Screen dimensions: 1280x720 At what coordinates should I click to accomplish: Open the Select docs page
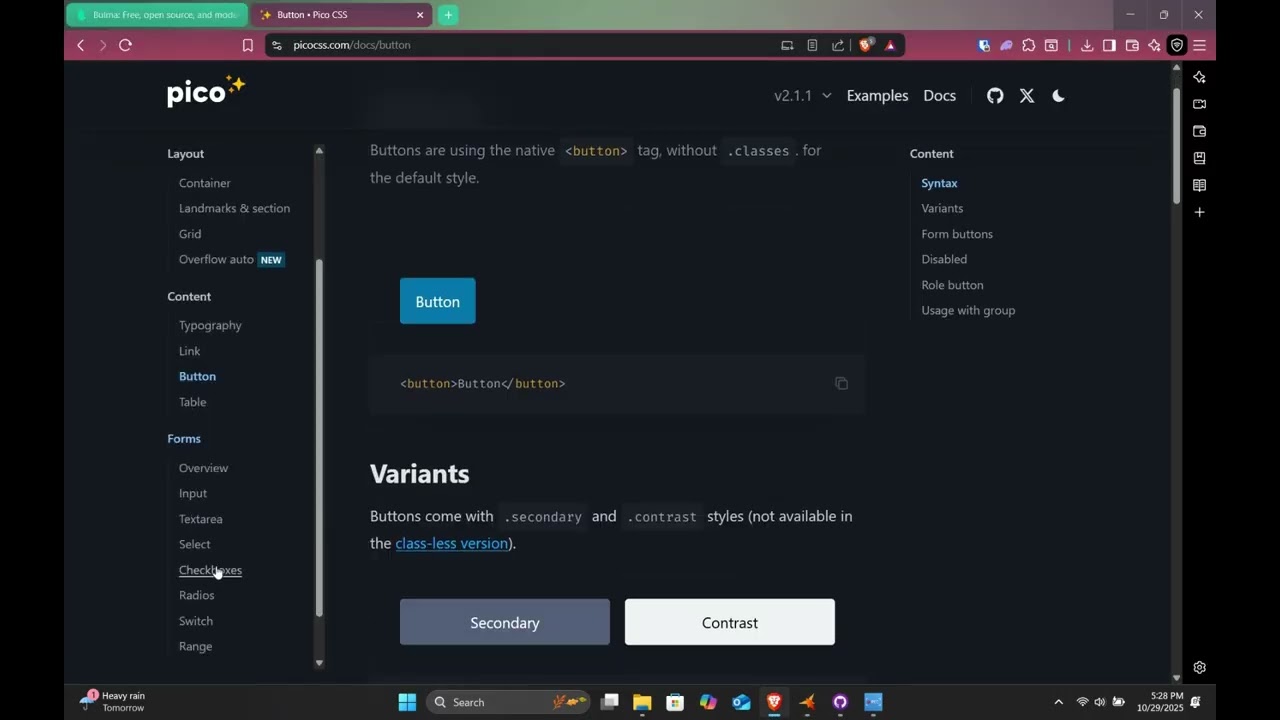tap(195, 544)
